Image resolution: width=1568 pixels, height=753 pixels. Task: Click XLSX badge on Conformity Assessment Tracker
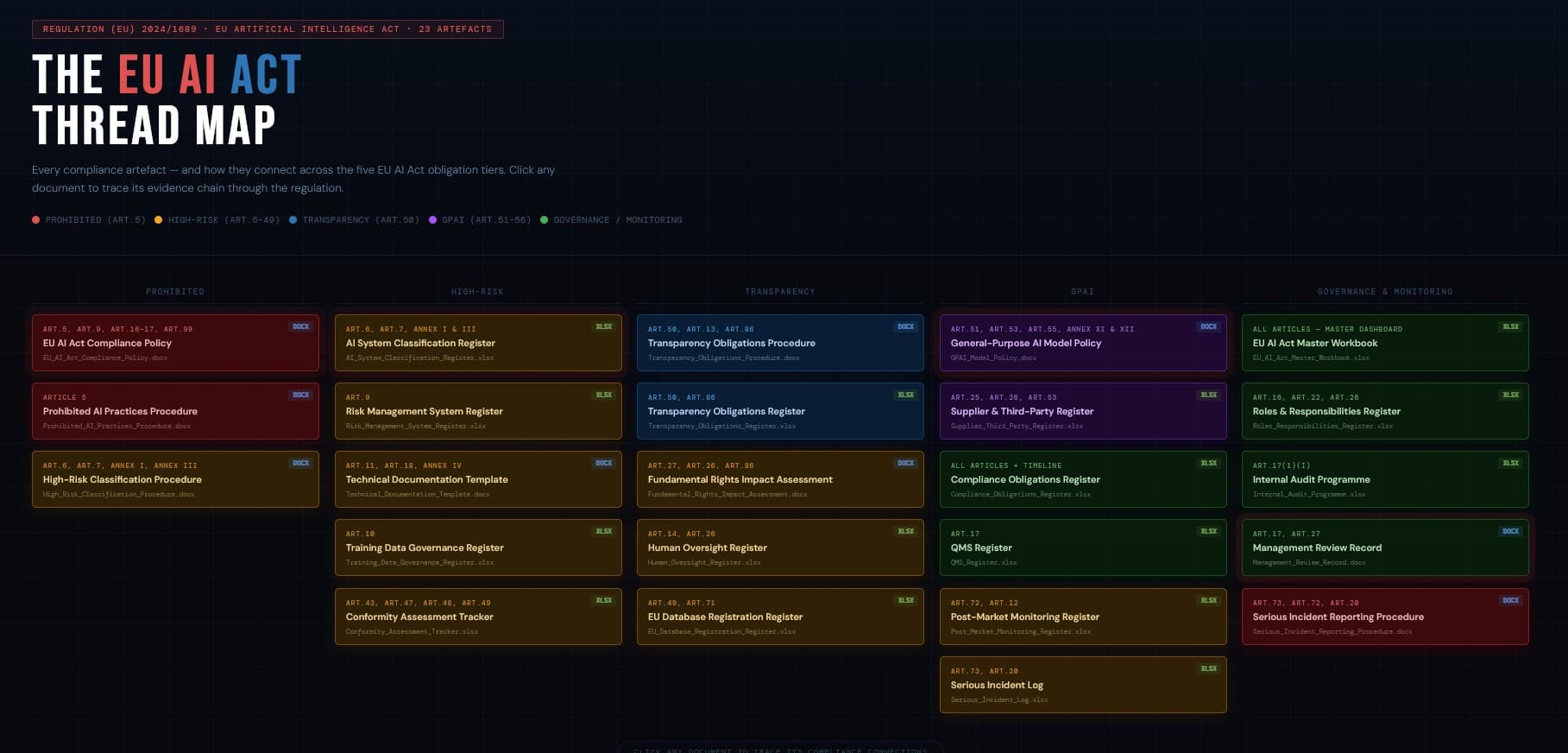coord(604,600)
